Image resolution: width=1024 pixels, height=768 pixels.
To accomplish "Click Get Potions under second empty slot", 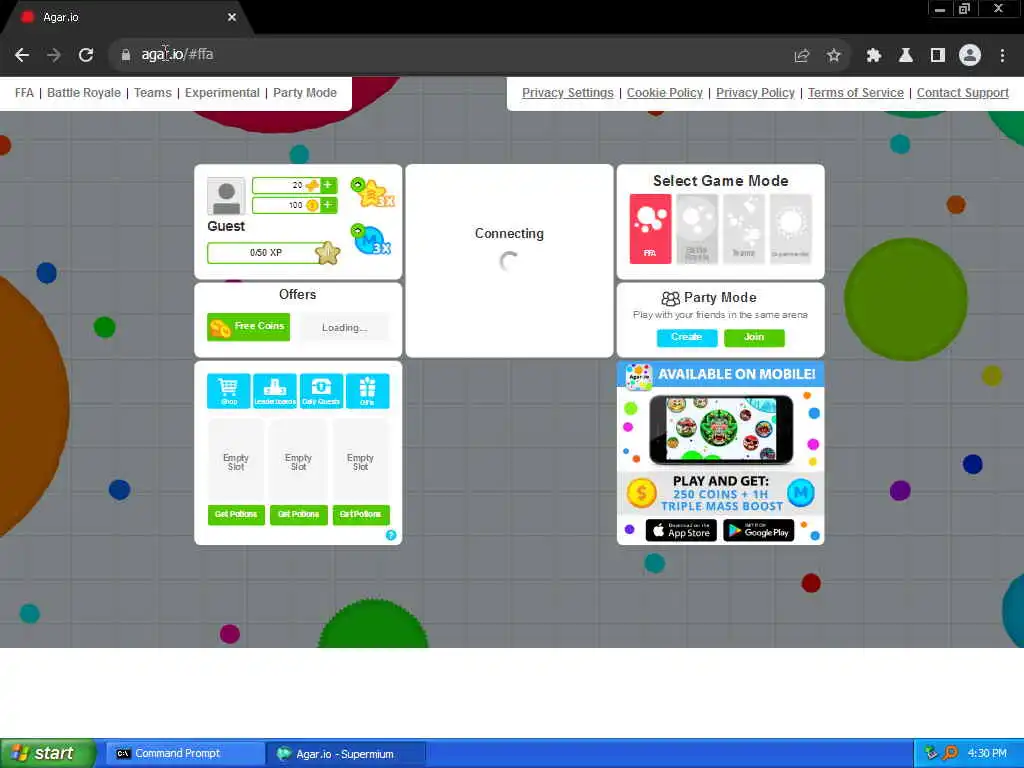I will [x=298, y=515].
